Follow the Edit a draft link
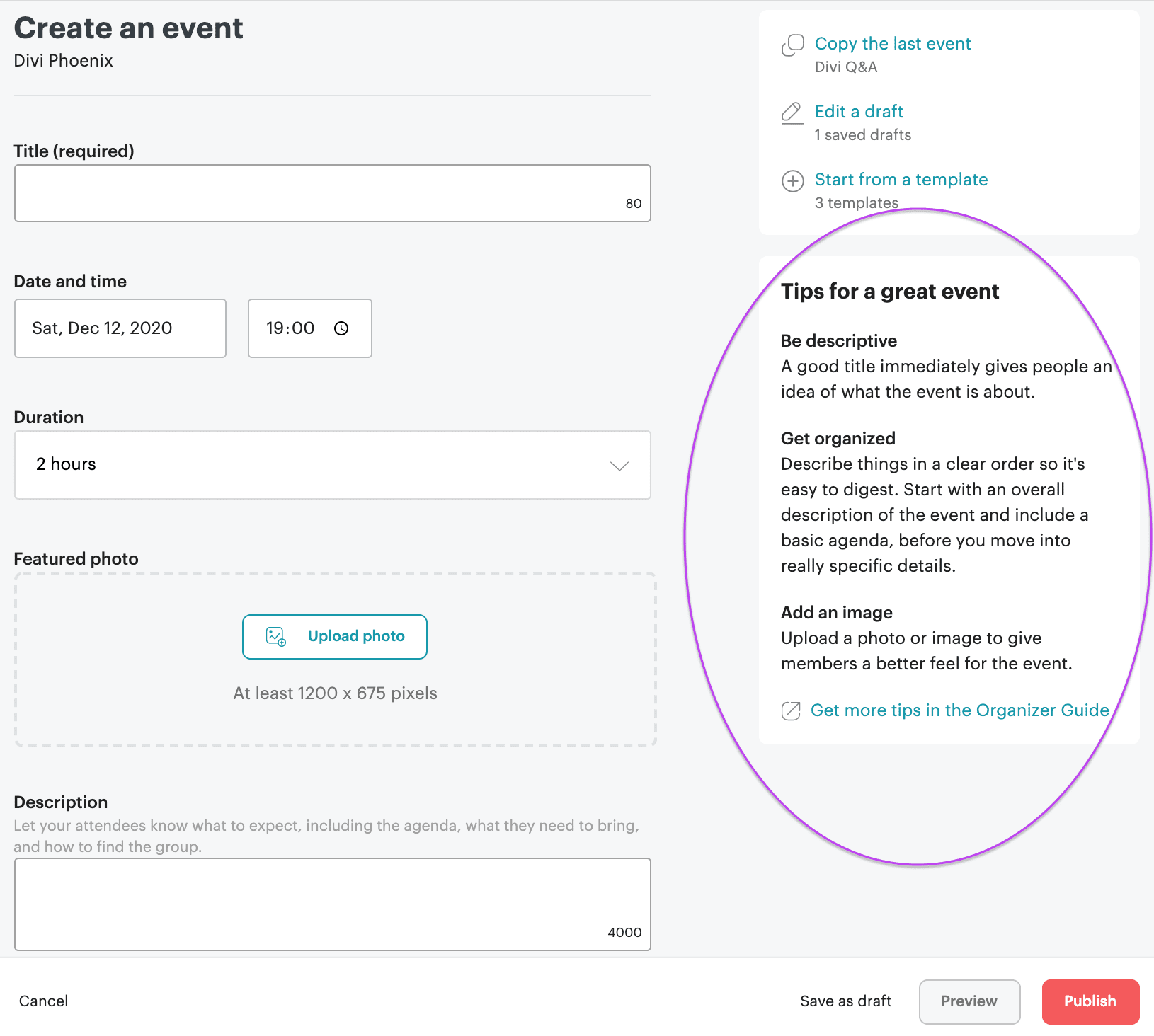This screenshot has height=1036, width=1154. point(858,112)
